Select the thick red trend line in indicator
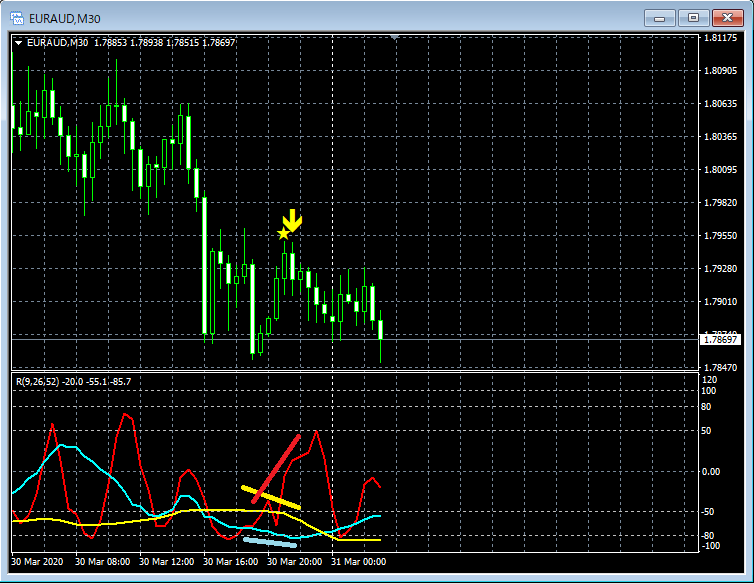The image size is (754, 584). point(276,469)
